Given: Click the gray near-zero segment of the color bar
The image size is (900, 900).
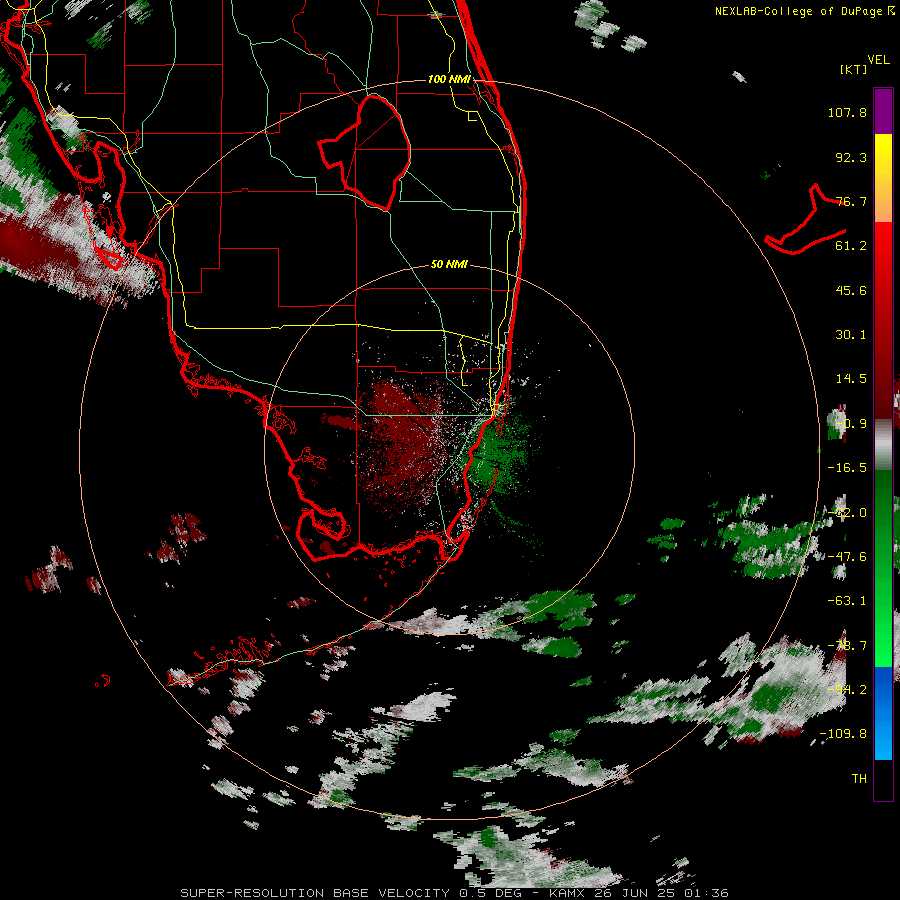Looking at the screenshot, I should [883, 445].
